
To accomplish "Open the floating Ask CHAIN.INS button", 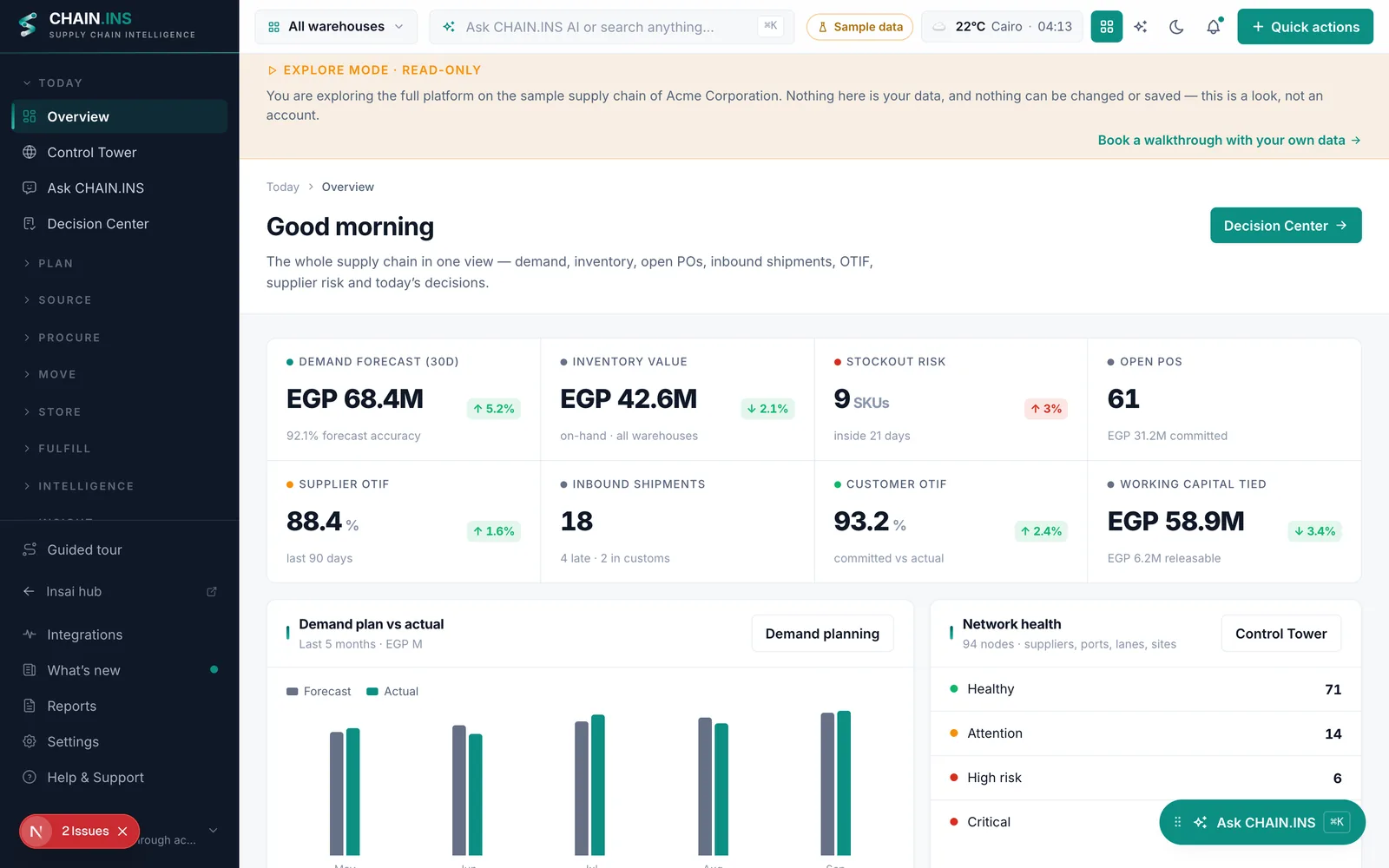I will coord(1262,822).
